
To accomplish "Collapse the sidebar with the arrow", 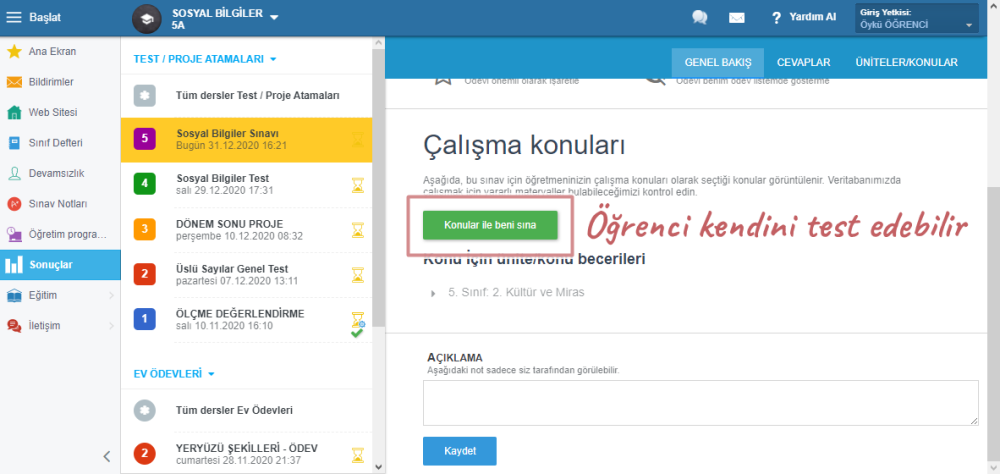I will click(x=107, y=456).
